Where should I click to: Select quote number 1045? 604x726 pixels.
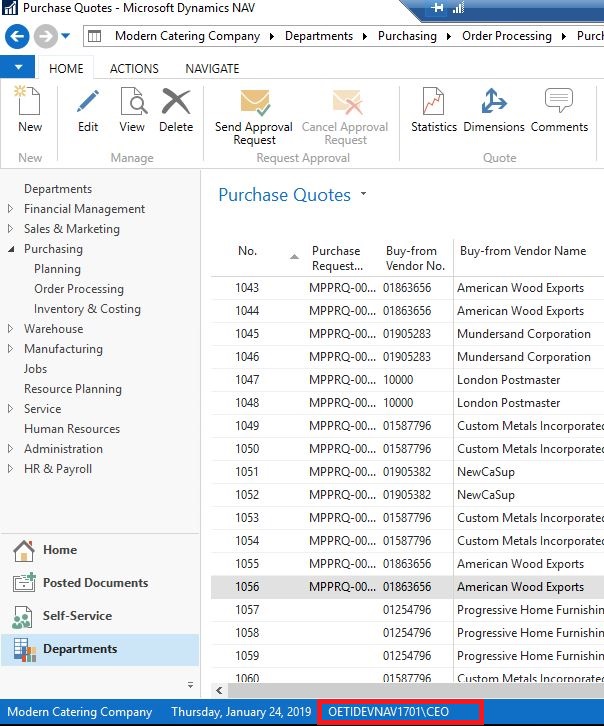click(247, 334)
